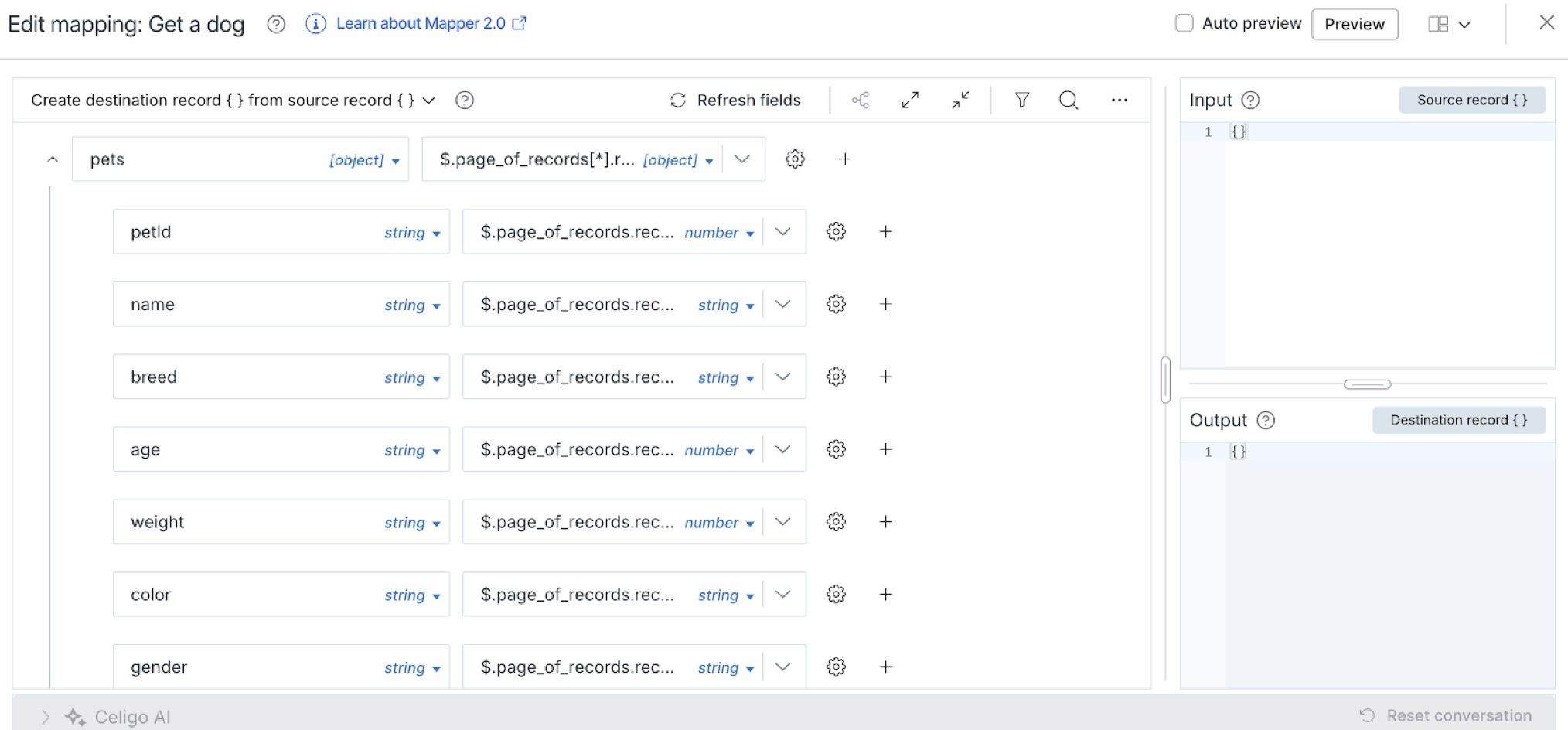This screenshot has width=1568, height=730.
Task: Open the layout switcher dropdown
Action: point(1449,24)
